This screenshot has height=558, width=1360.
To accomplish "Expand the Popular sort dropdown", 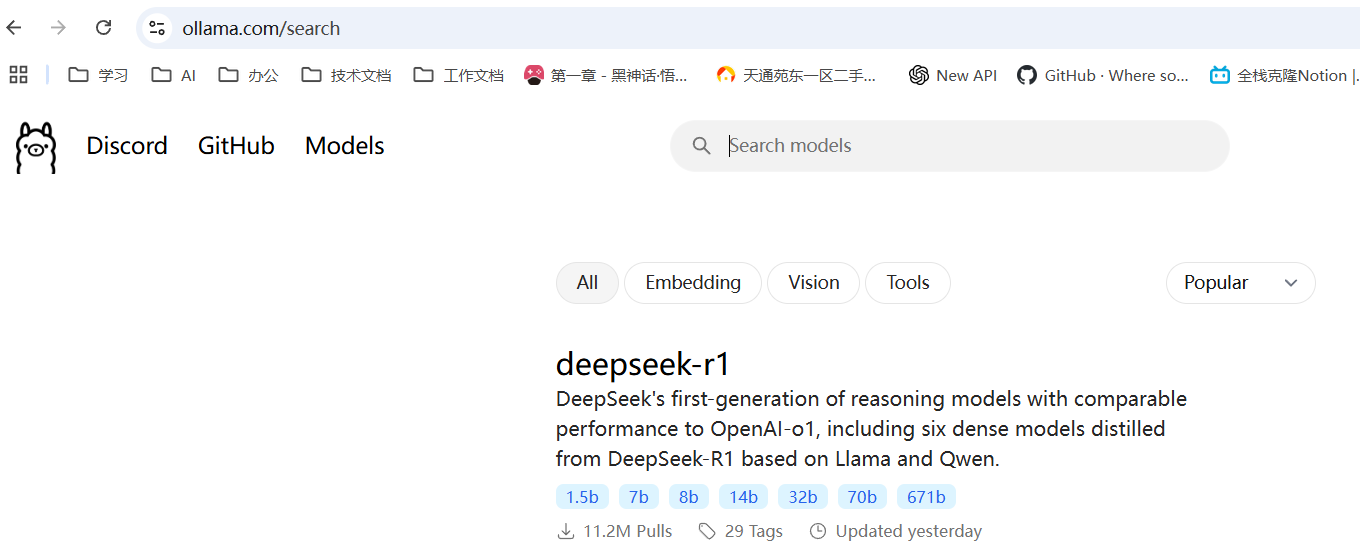I will (x=1241, y=283).
